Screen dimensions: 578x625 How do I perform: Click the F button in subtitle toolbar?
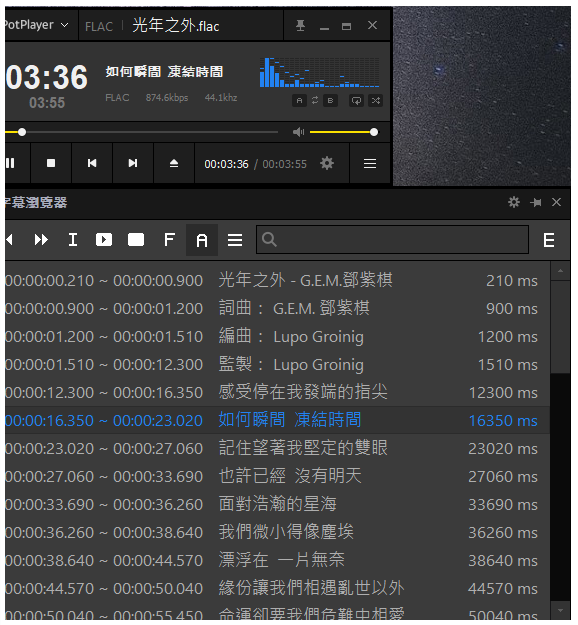pyautogui.click(x=169, y=240)
